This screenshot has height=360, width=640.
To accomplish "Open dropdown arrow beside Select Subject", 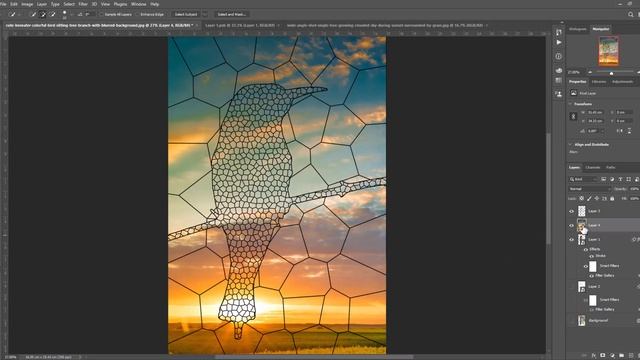I will (205, 14).
